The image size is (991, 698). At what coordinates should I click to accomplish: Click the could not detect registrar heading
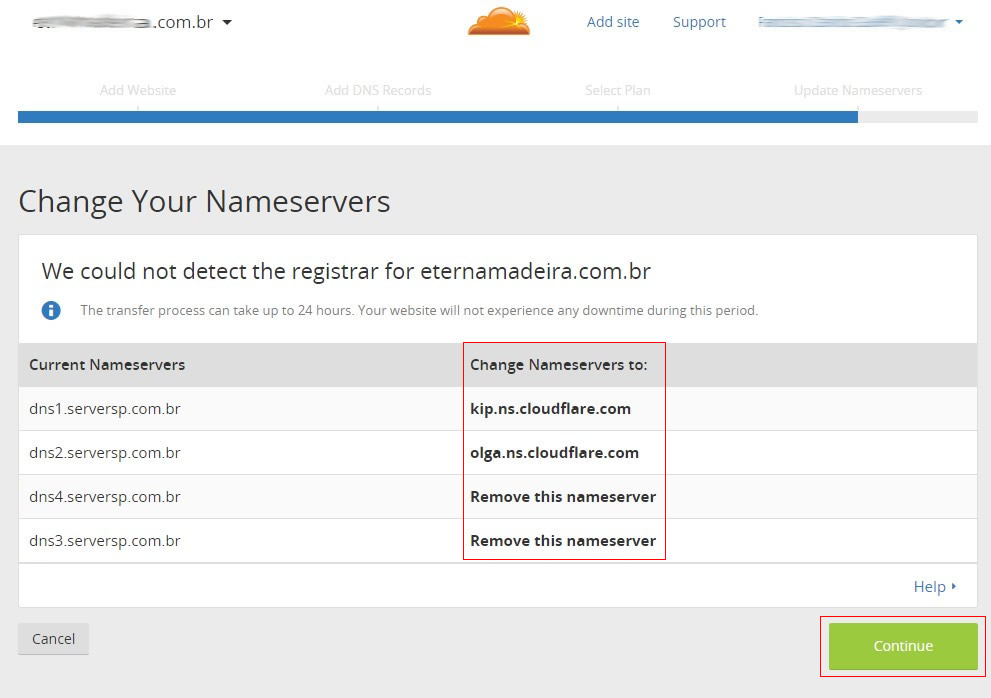point(346,271)
